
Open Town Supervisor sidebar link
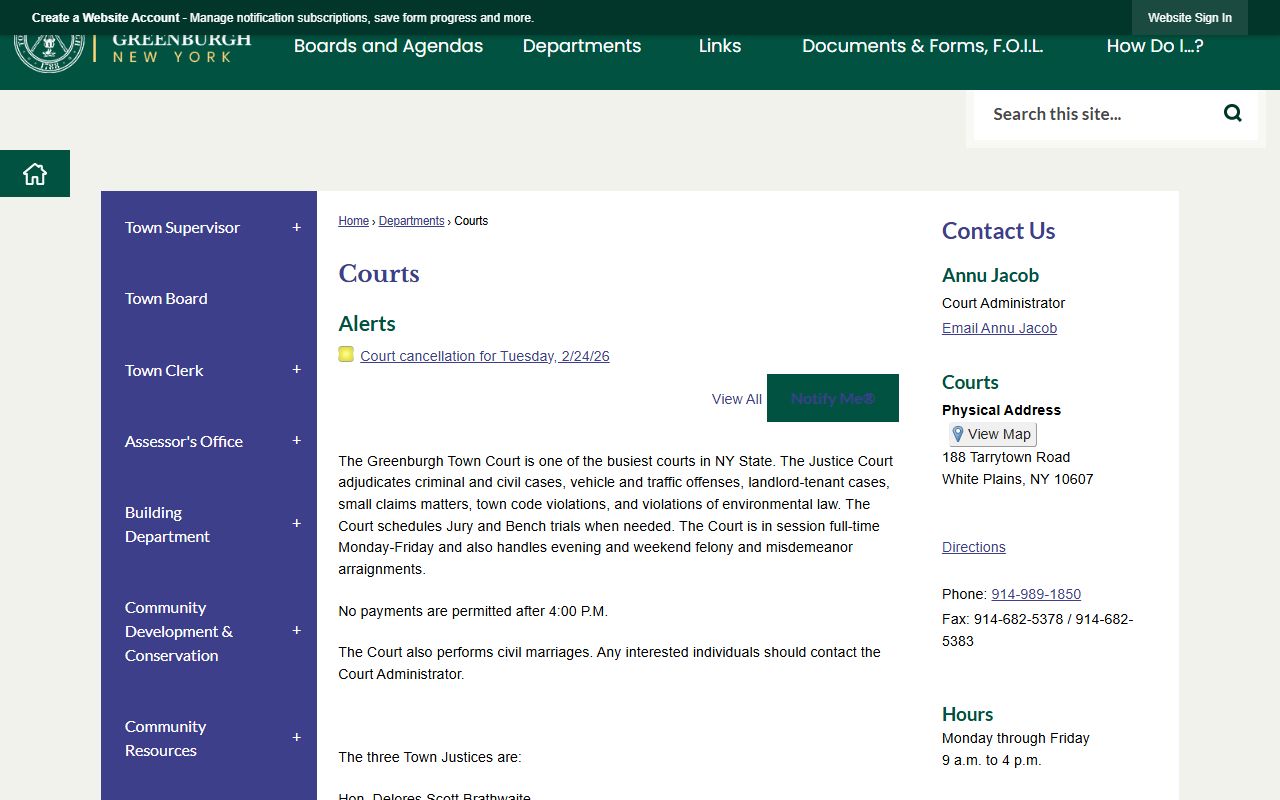pos(182,227)
